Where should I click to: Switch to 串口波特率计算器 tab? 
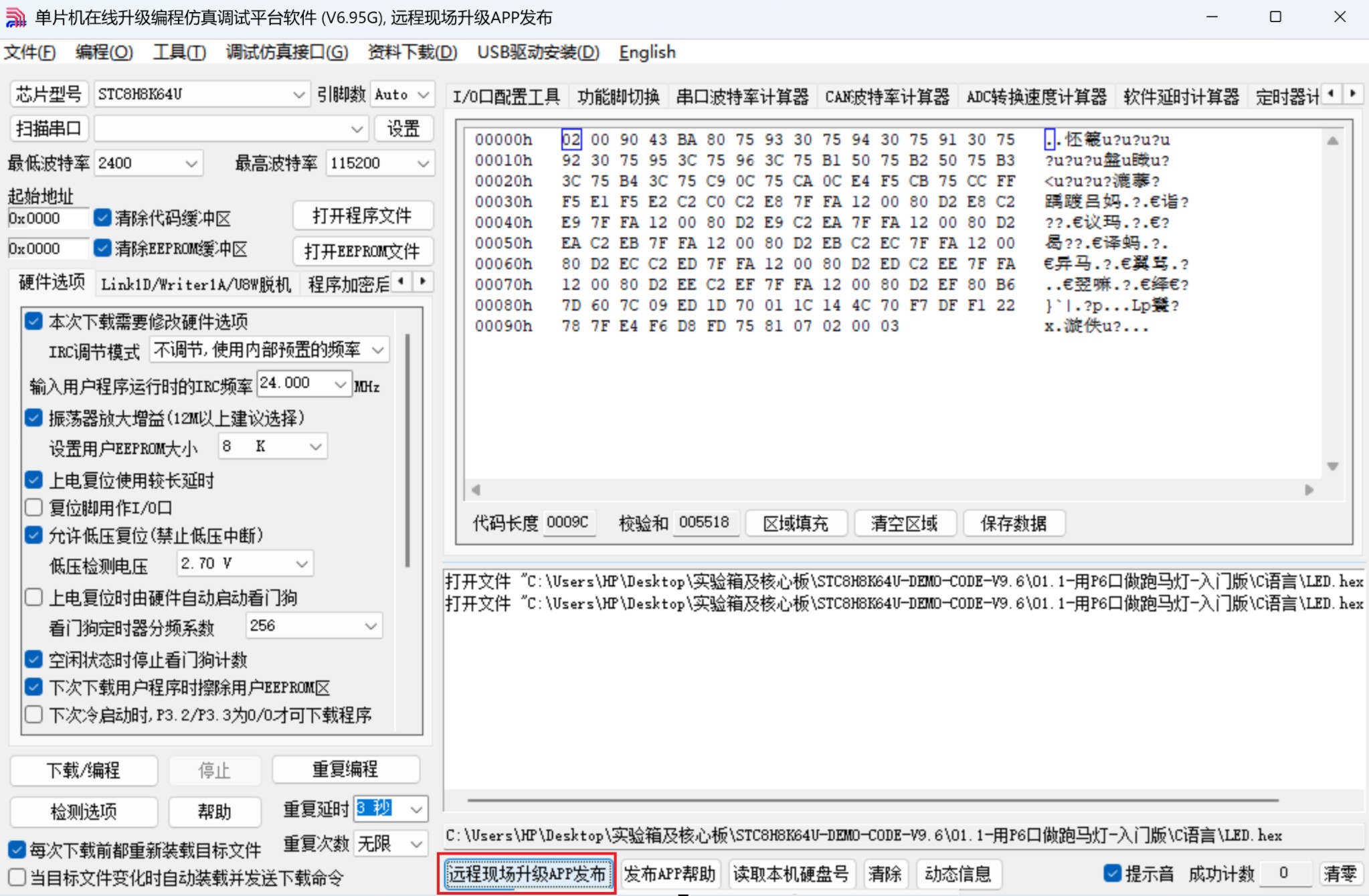[741, 97]
